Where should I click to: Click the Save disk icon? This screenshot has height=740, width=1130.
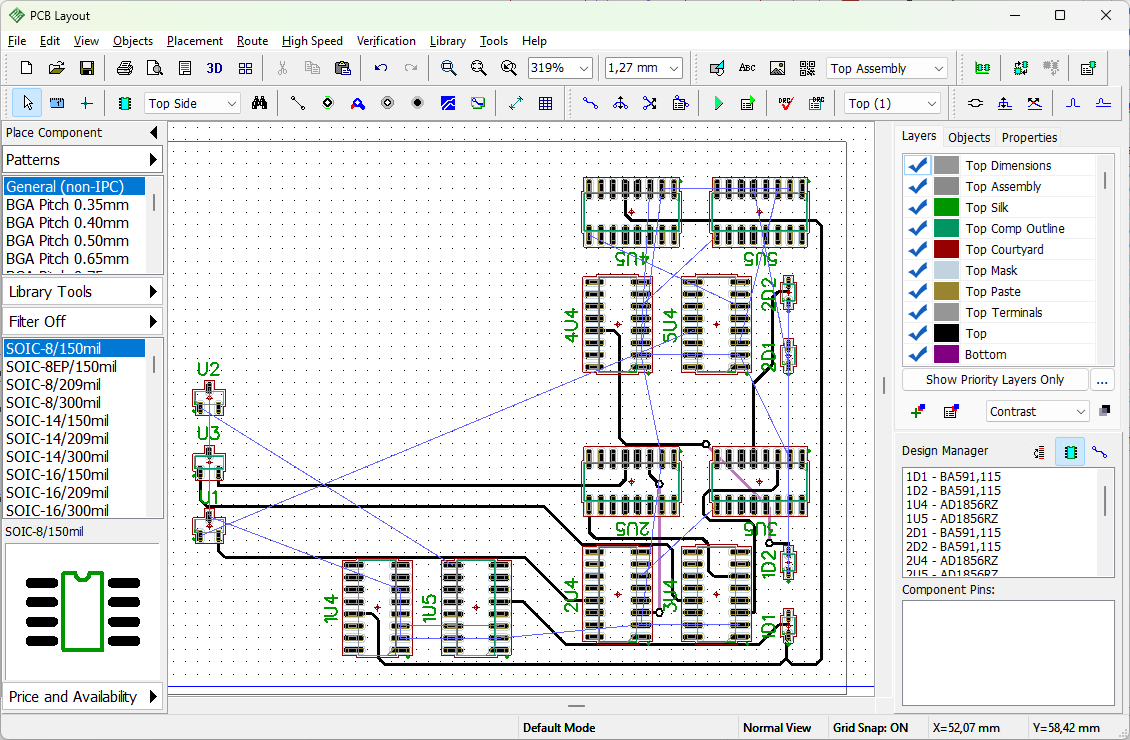86,68
